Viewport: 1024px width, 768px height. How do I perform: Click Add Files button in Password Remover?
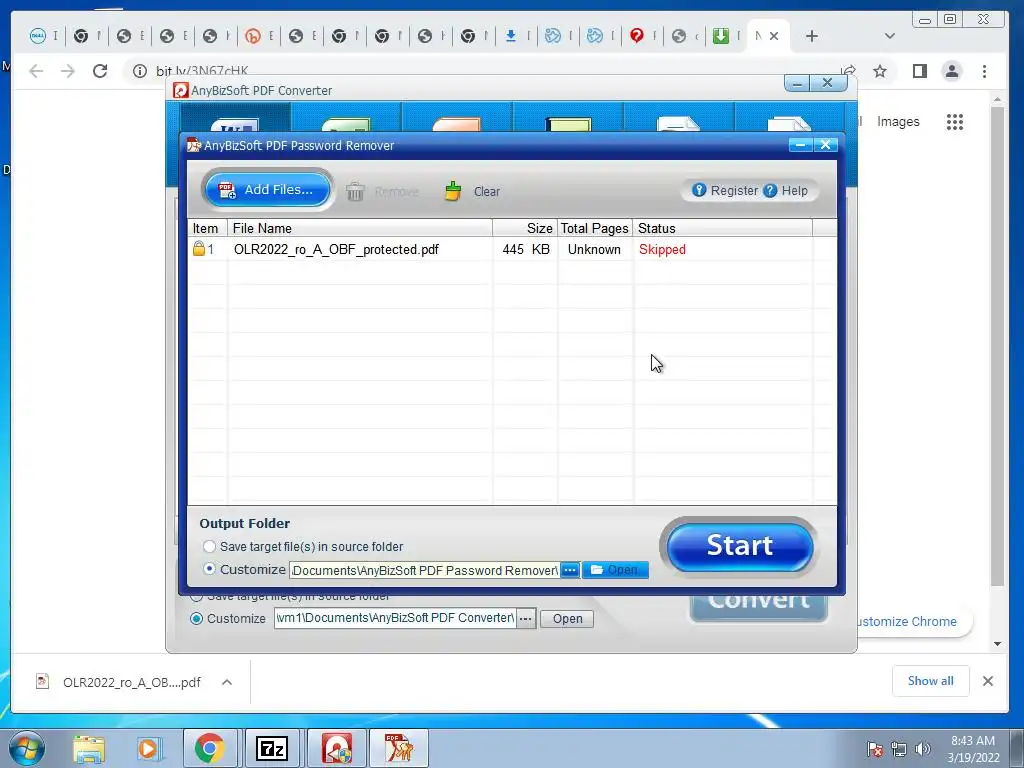(268, 190)
